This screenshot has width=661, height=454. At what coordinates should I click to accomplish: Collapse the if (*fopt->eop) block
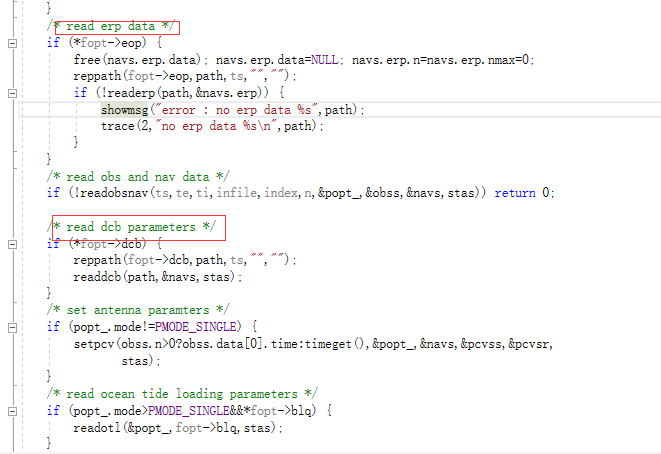[x=13, y=43]
